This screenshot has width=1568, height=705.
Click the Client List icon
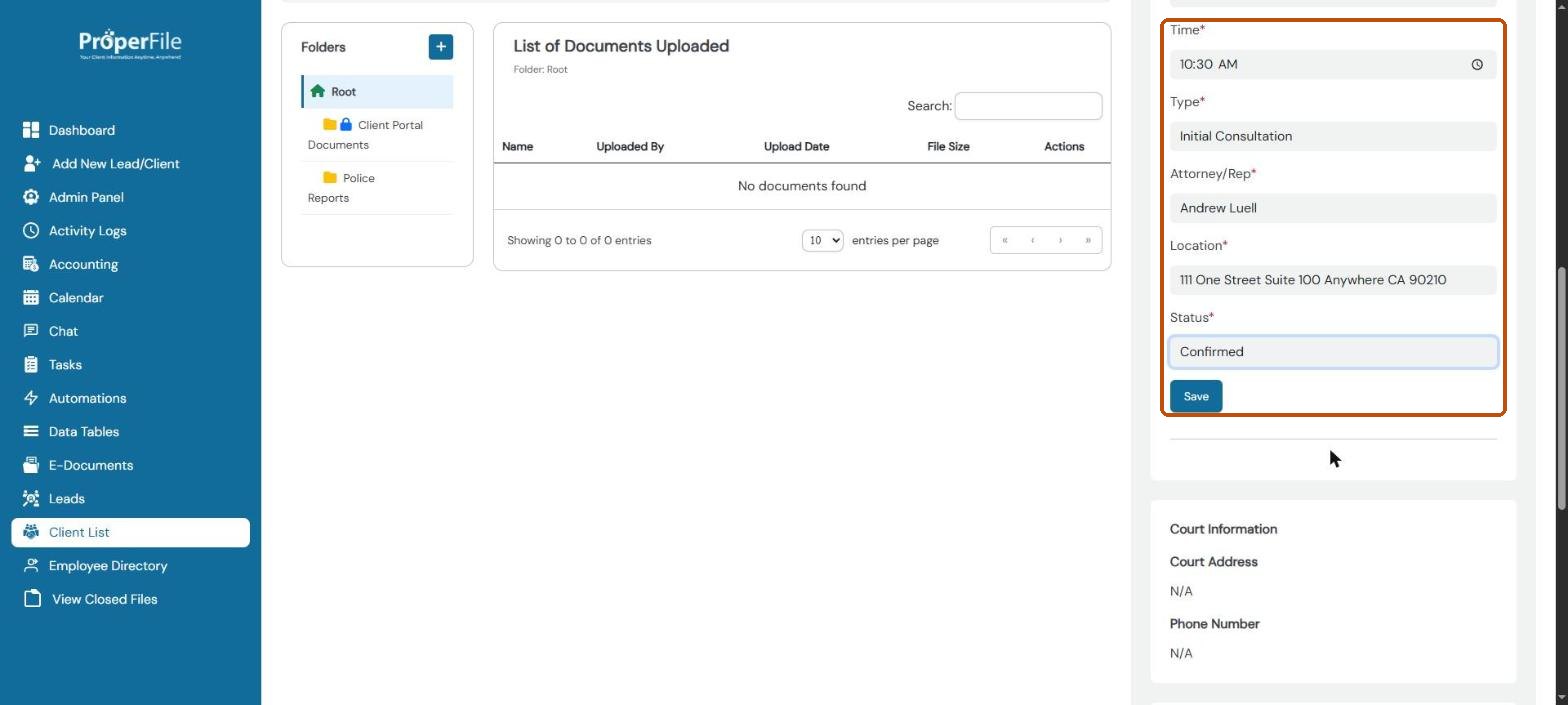31,532
